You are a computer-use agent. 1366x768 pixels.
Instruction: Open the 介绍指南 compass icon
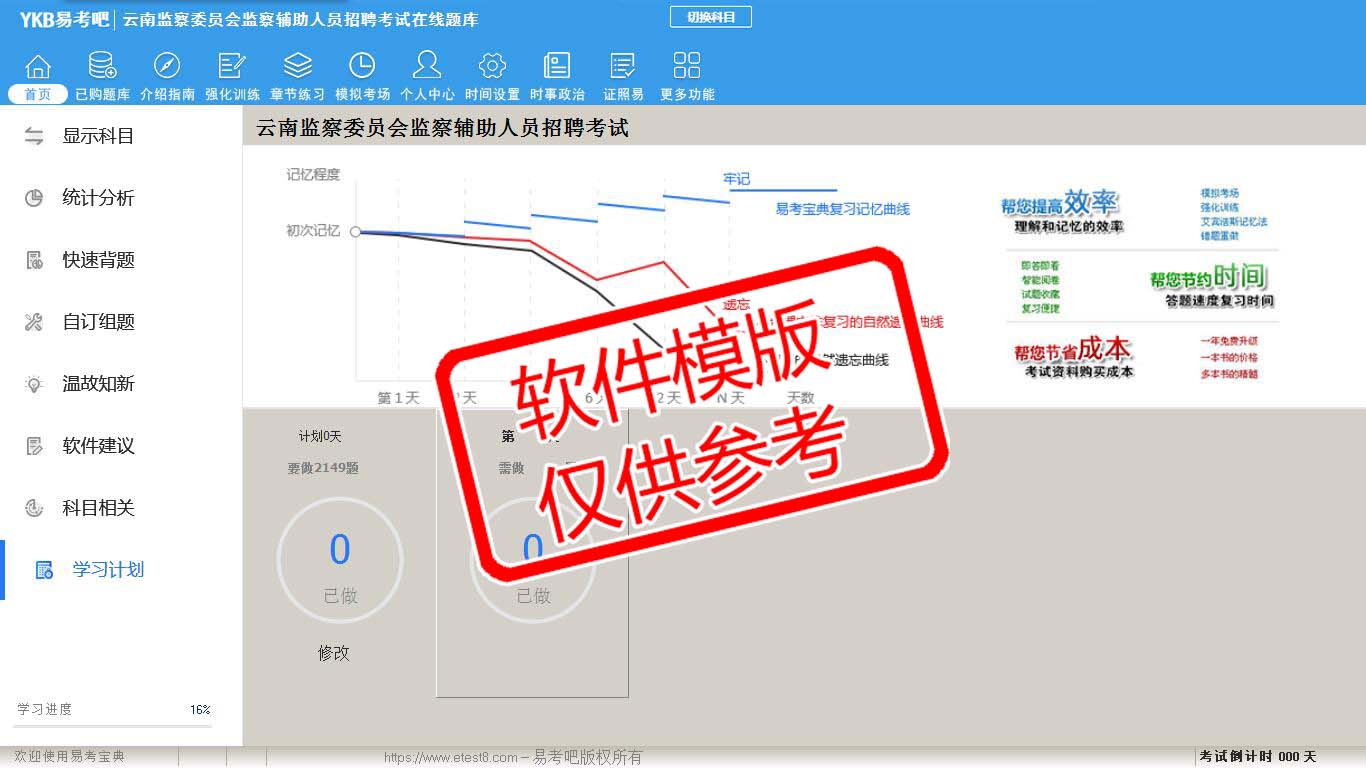pos(167,66)
